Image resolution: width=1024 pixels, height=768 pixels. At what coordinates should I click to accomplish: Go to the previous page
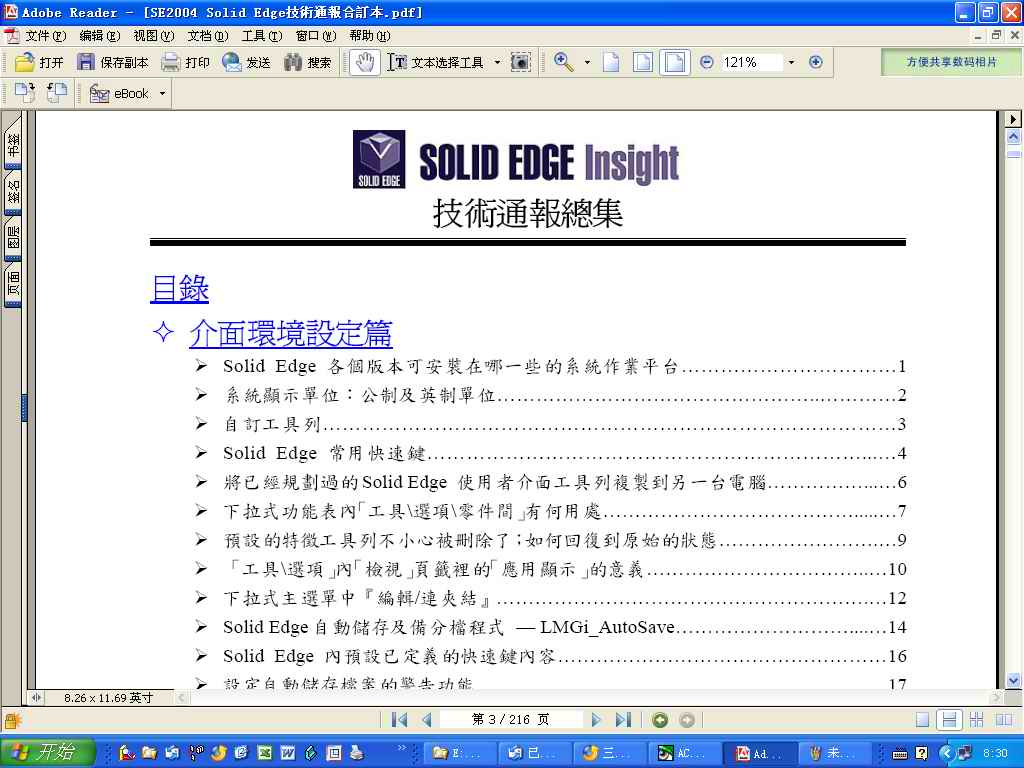(427, 720)
